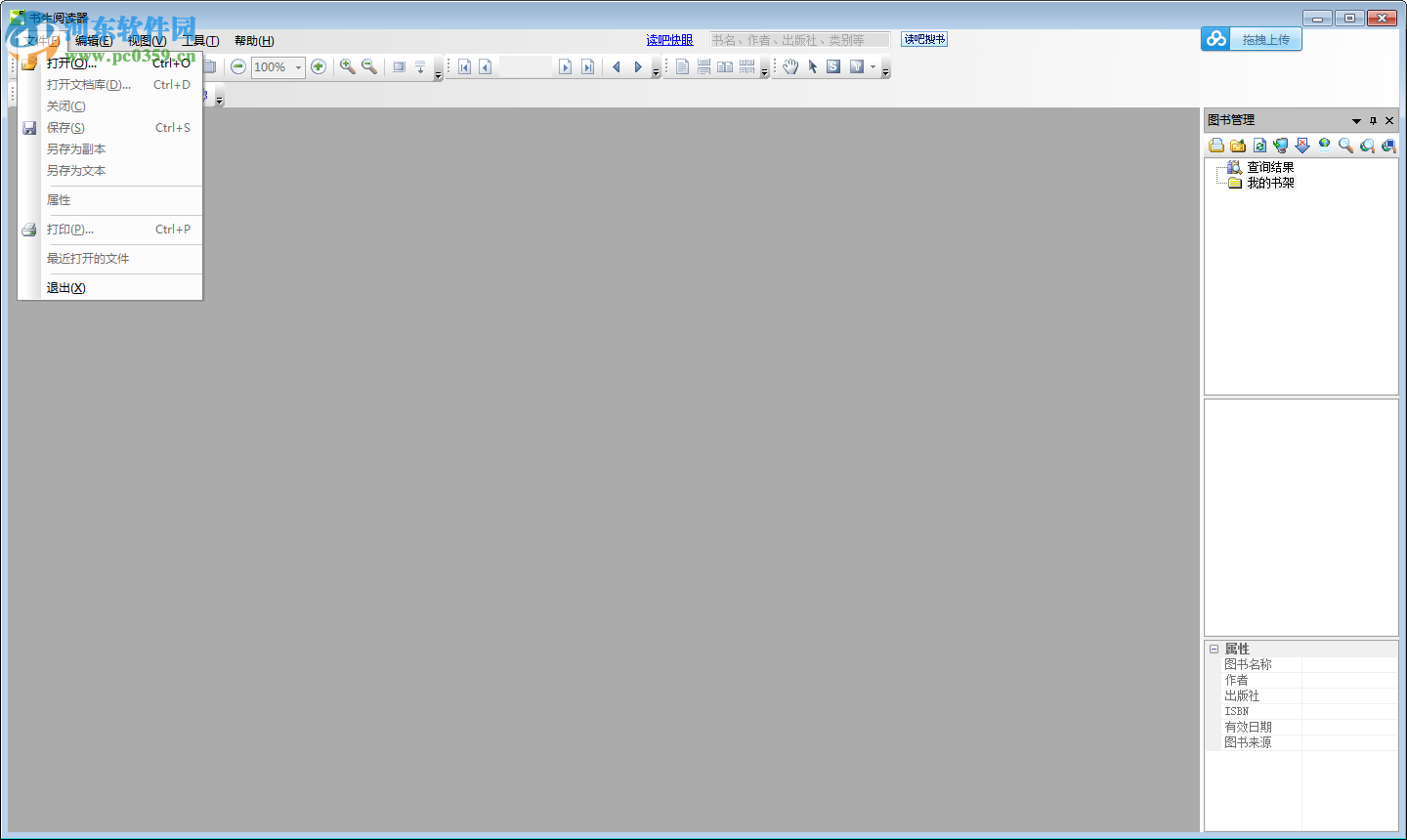Click the open folder icon in book management

coord(1238,146)
